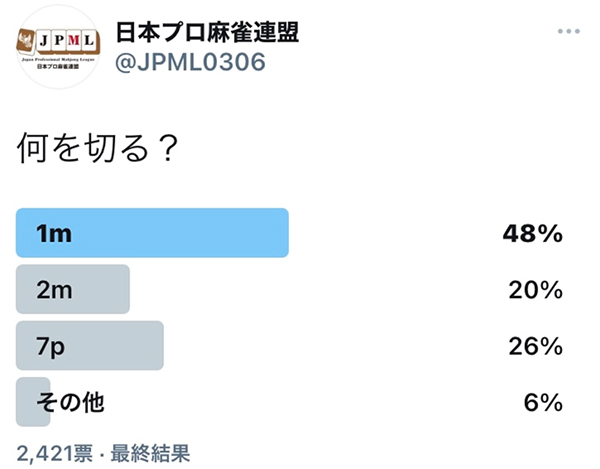
Task: Select the その他 option label
Action: 70,402
